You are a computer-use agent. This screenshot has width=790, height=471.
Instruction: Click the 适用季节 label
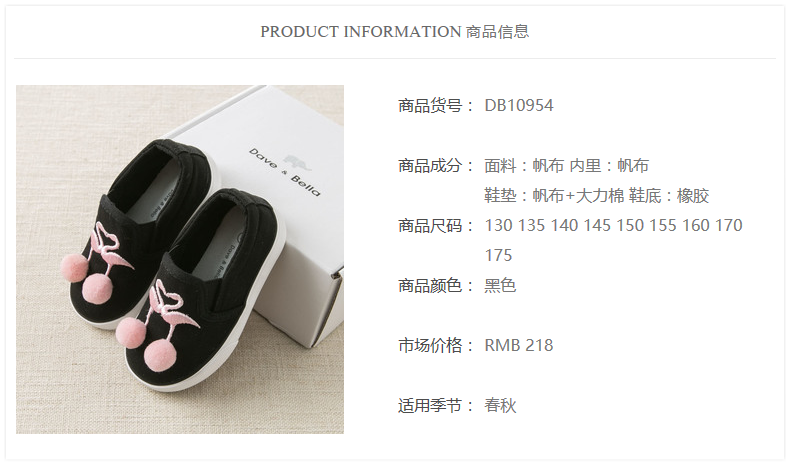tap(430, 406)
